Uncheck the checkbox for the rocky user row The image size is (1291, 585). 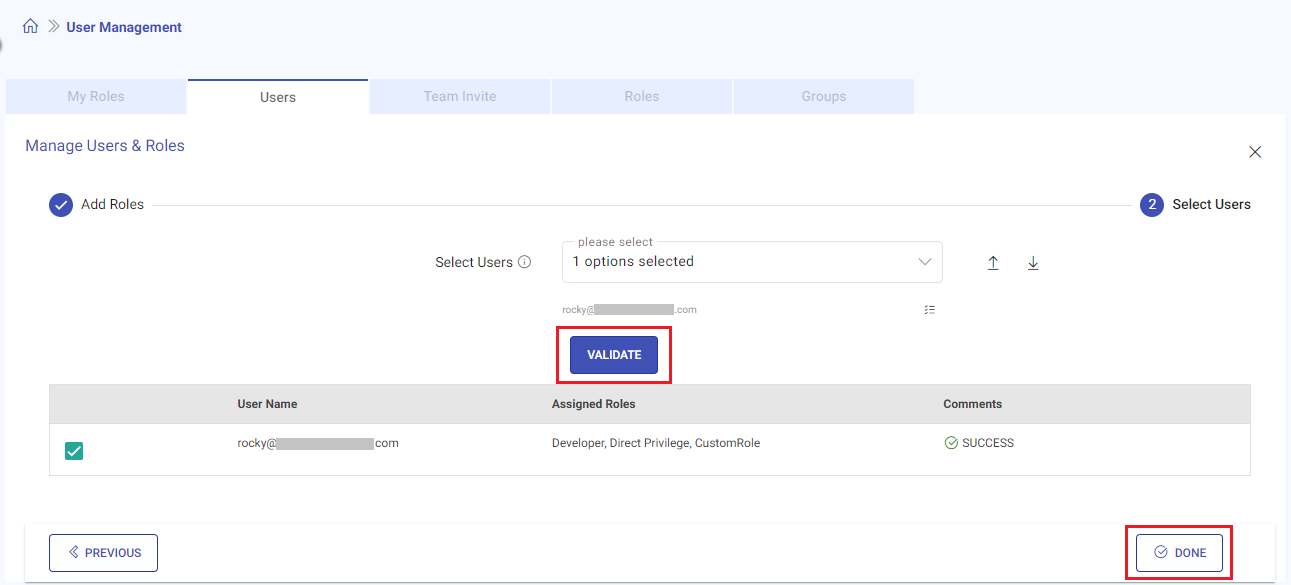click(74, 451)
